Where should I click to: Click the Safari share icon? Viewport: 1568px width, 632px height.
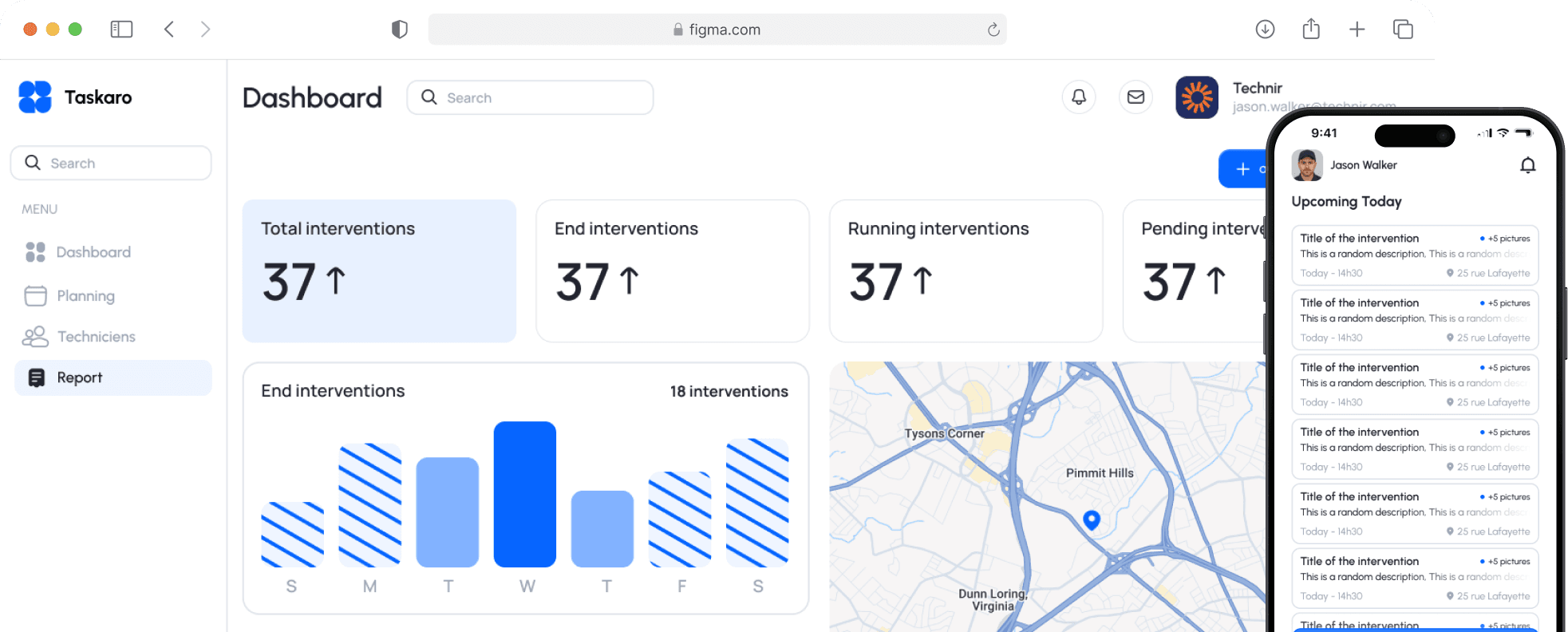(1311, 30)
